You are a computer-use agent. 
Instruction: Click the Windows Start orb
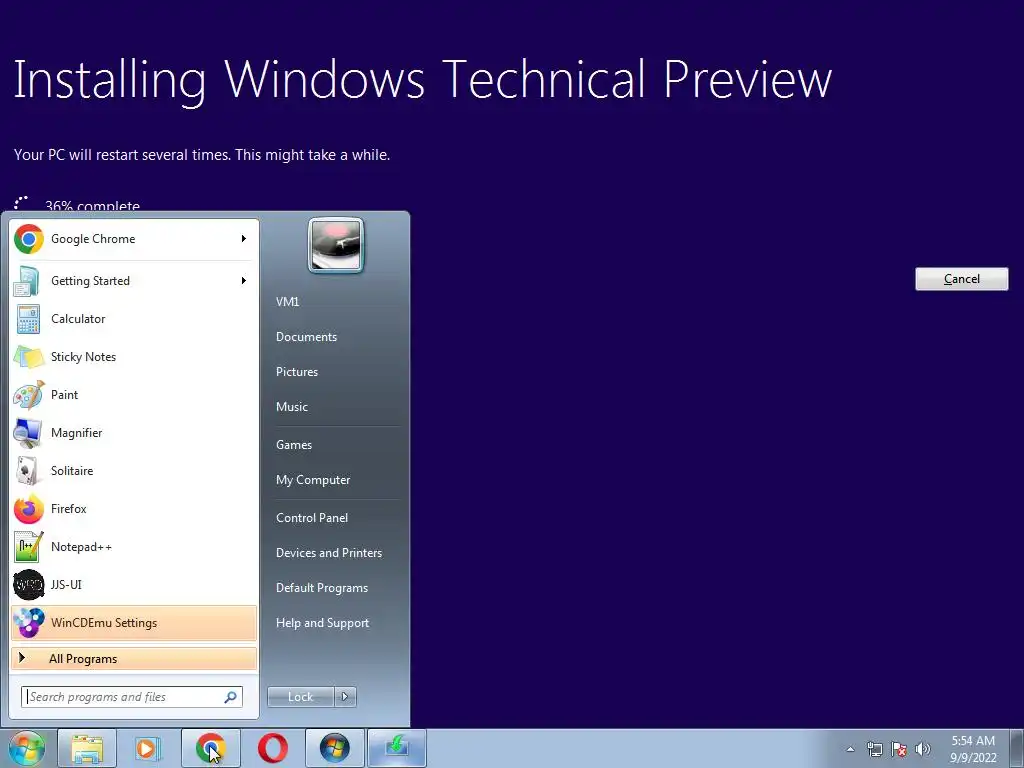pyautogui.click(x=27, y=748)
